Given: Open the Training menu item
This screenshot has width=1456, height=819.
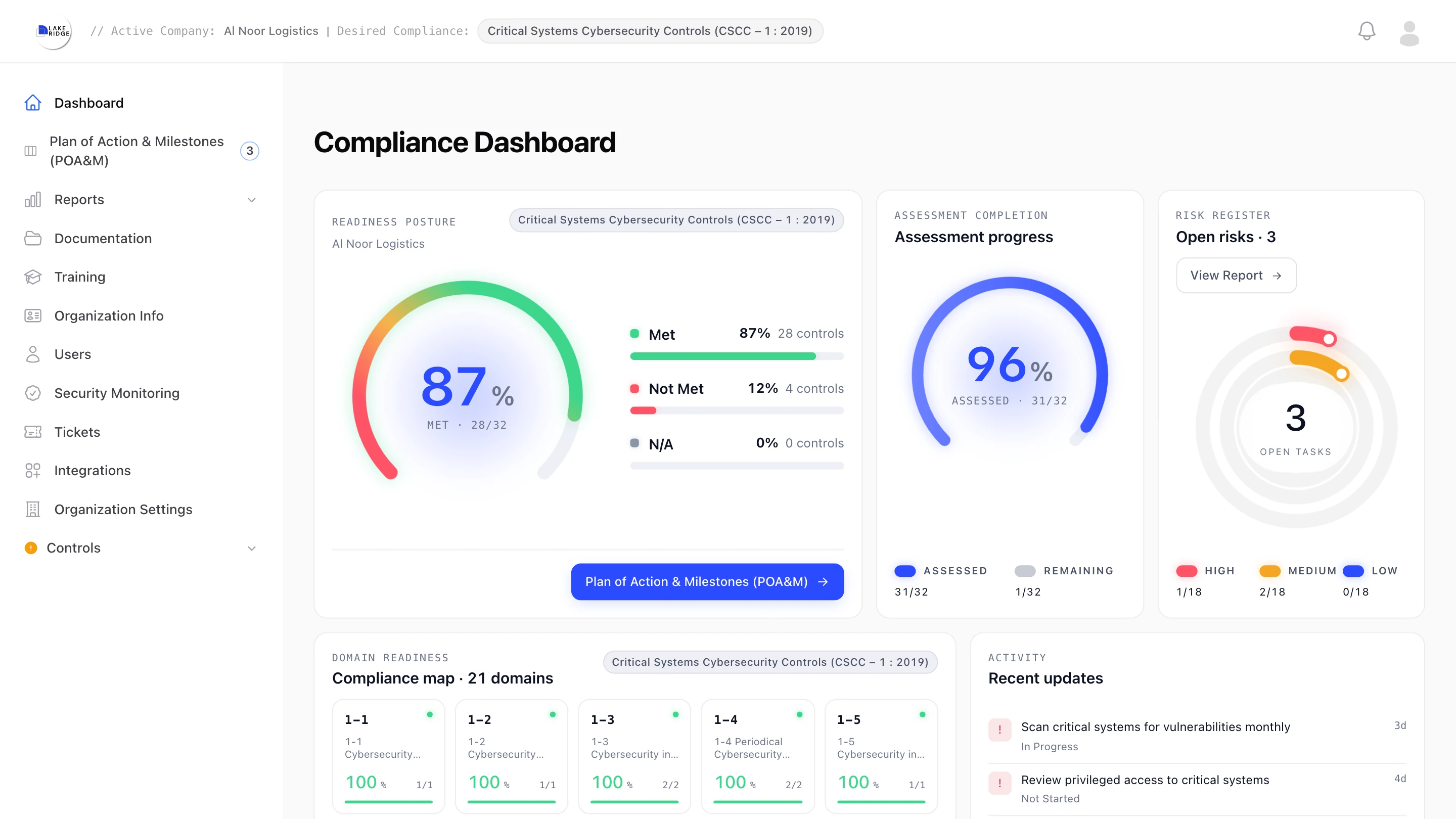Looking at the screenshot, I should (141, 277).
